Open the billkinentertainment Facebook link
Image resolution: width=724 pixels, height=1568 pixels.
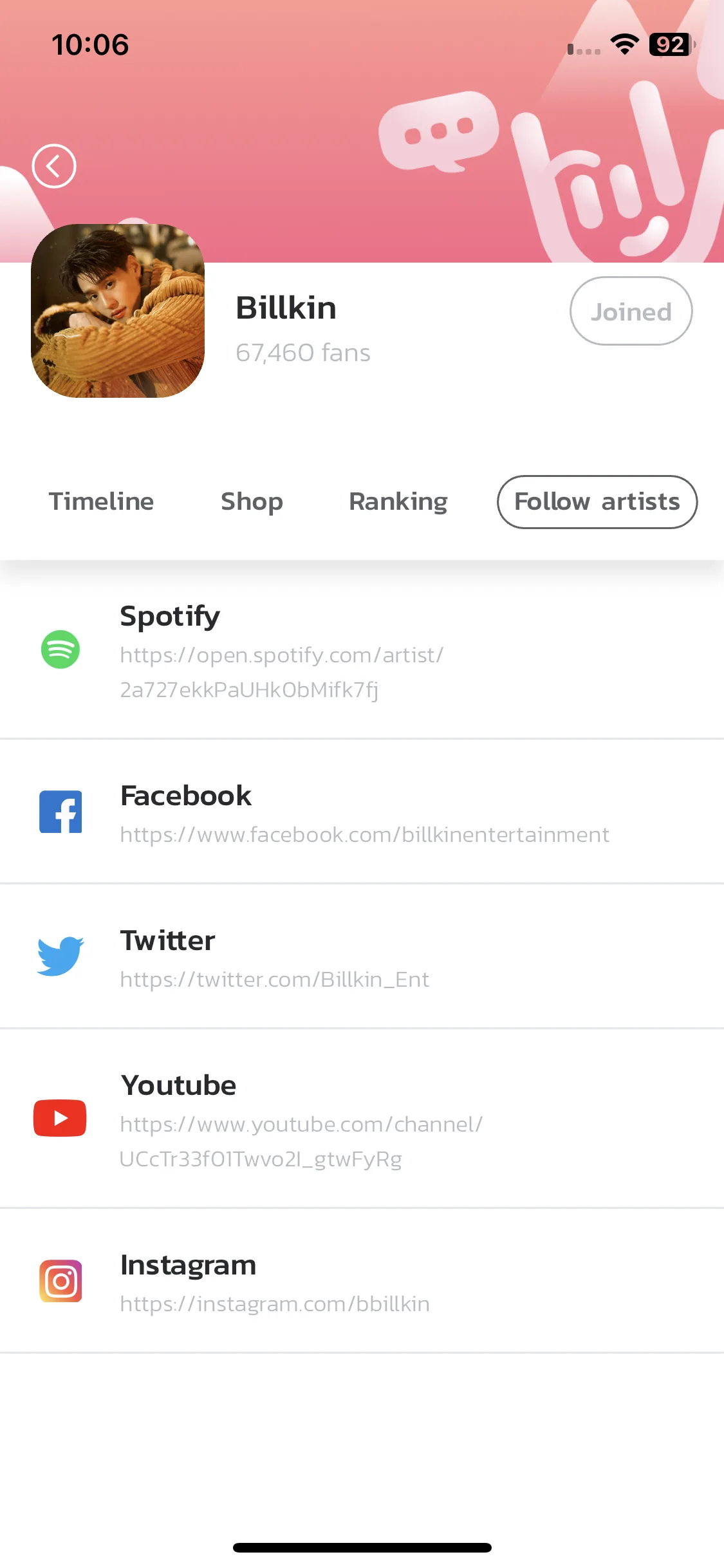364,835
